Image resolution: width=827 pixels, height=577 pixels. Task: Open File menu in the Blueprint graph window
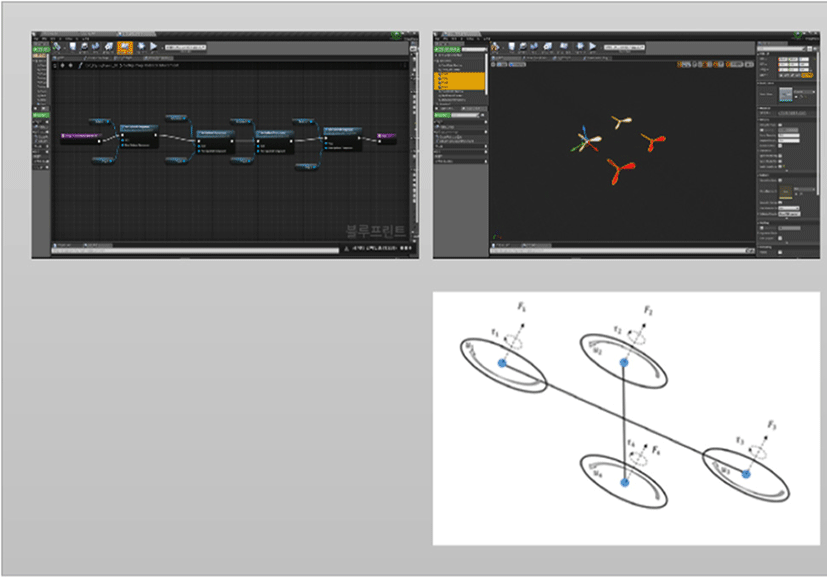click(36, 39)
